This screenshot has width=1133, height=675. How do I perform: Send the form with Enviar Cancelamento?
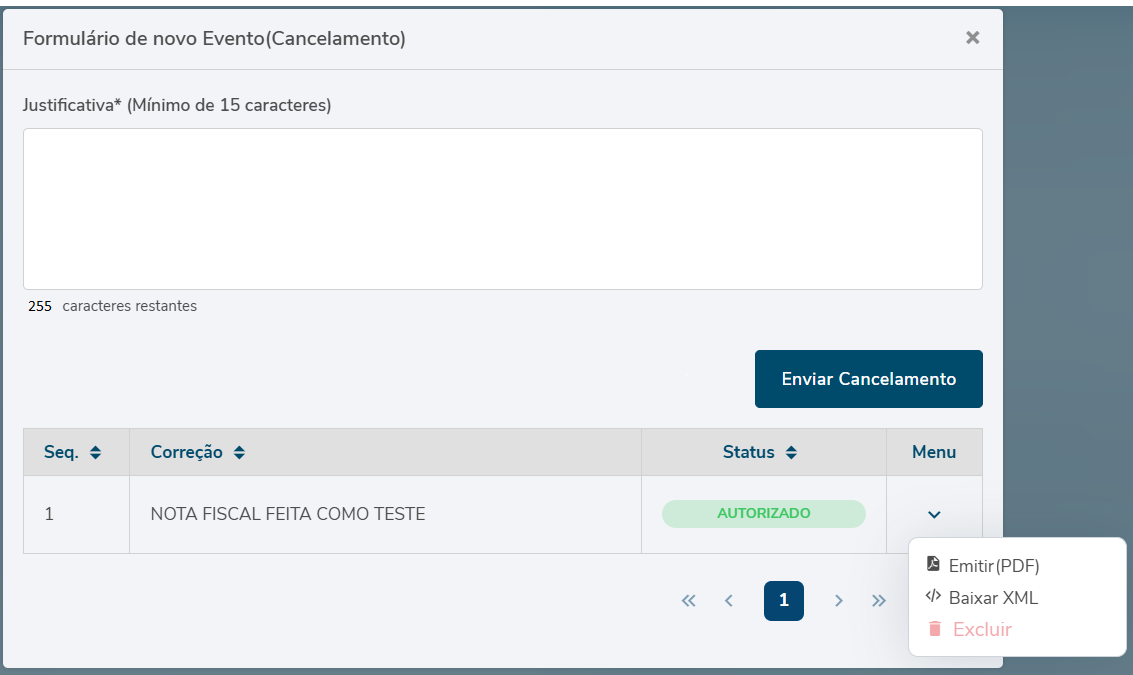[868, 379]
